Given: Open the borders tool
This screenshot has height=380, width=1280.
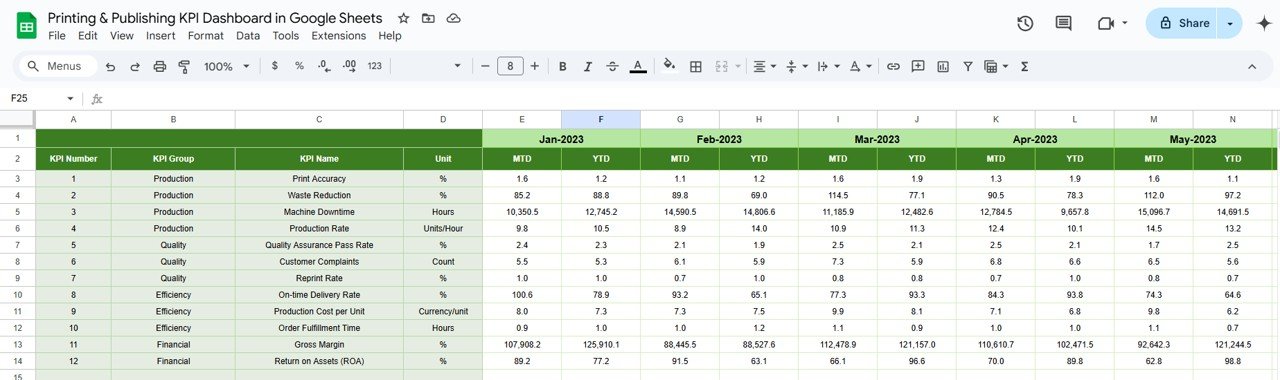Looking at the screenshot, I should (696, 66).
